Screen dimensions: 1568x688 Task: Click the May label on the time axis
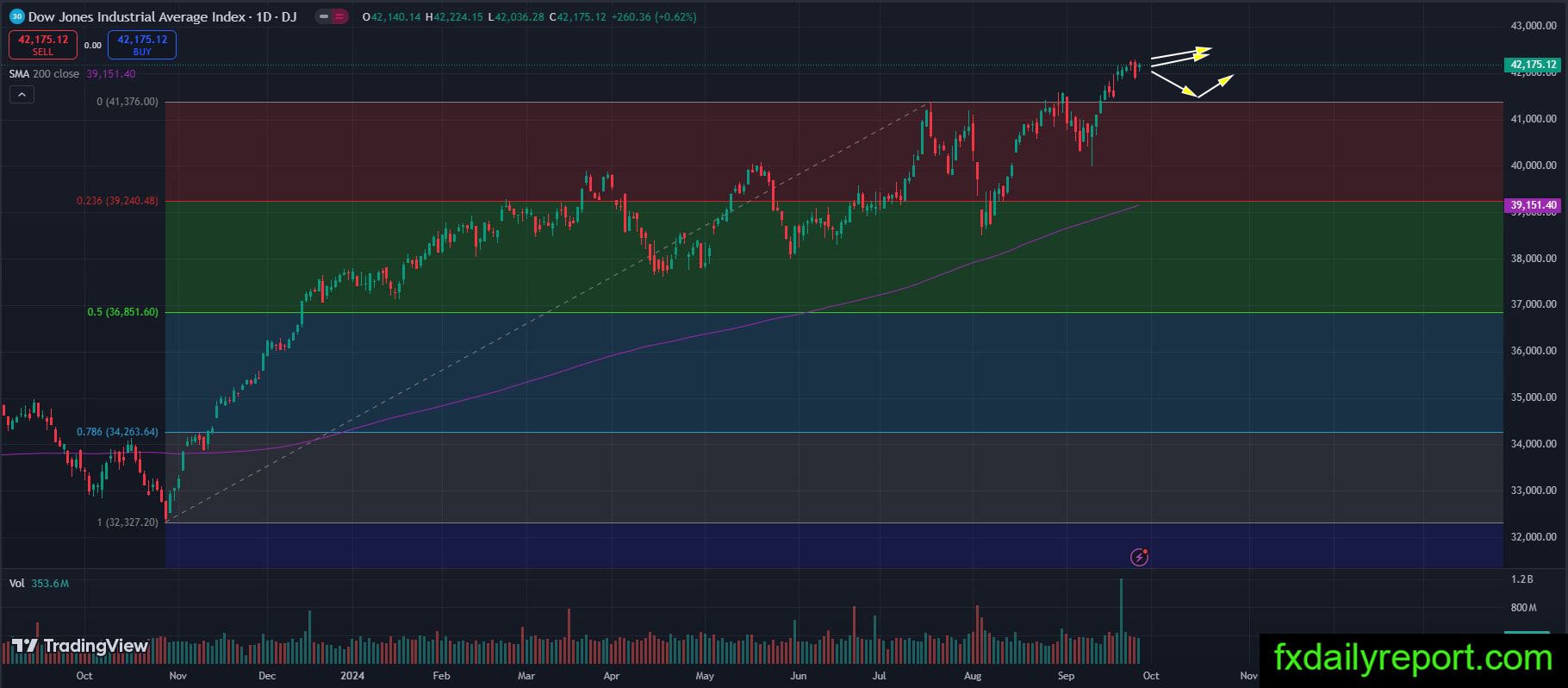[705, 676]
